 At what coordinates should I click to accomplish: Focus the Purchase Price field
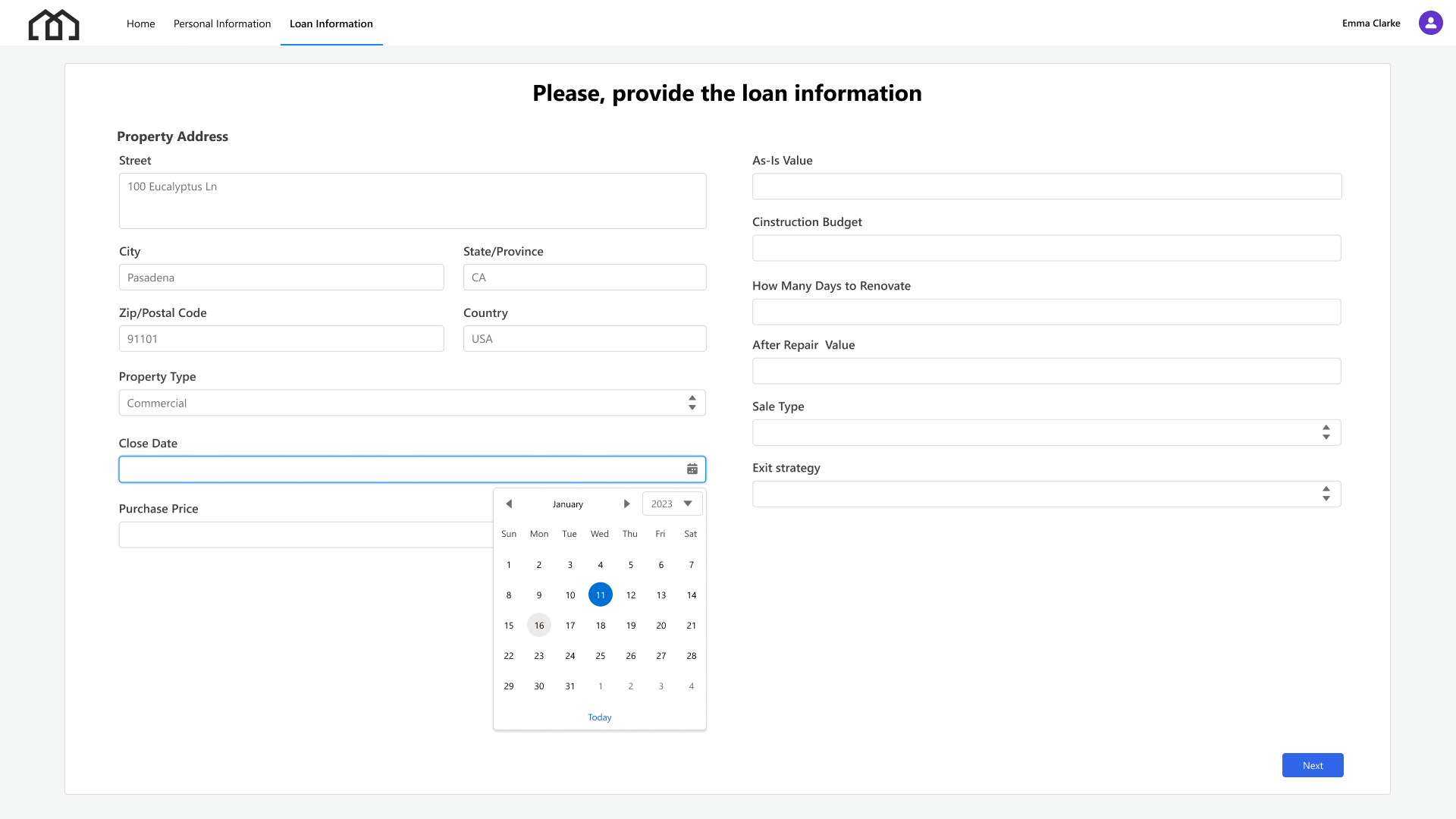click(x=306, y=535)
